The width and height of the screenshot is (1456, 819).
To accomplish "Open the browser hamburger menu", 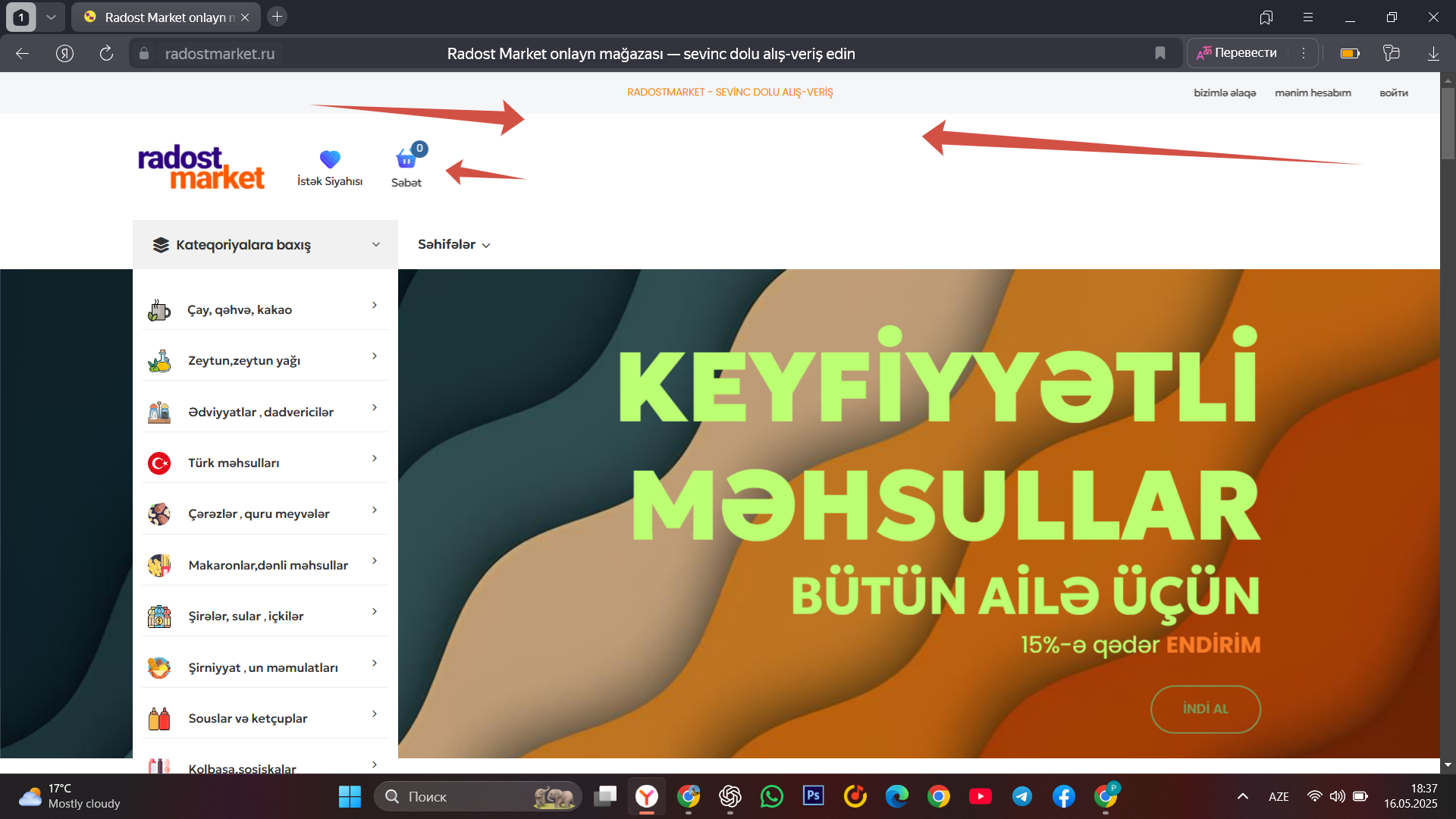I will (1308, 17).
